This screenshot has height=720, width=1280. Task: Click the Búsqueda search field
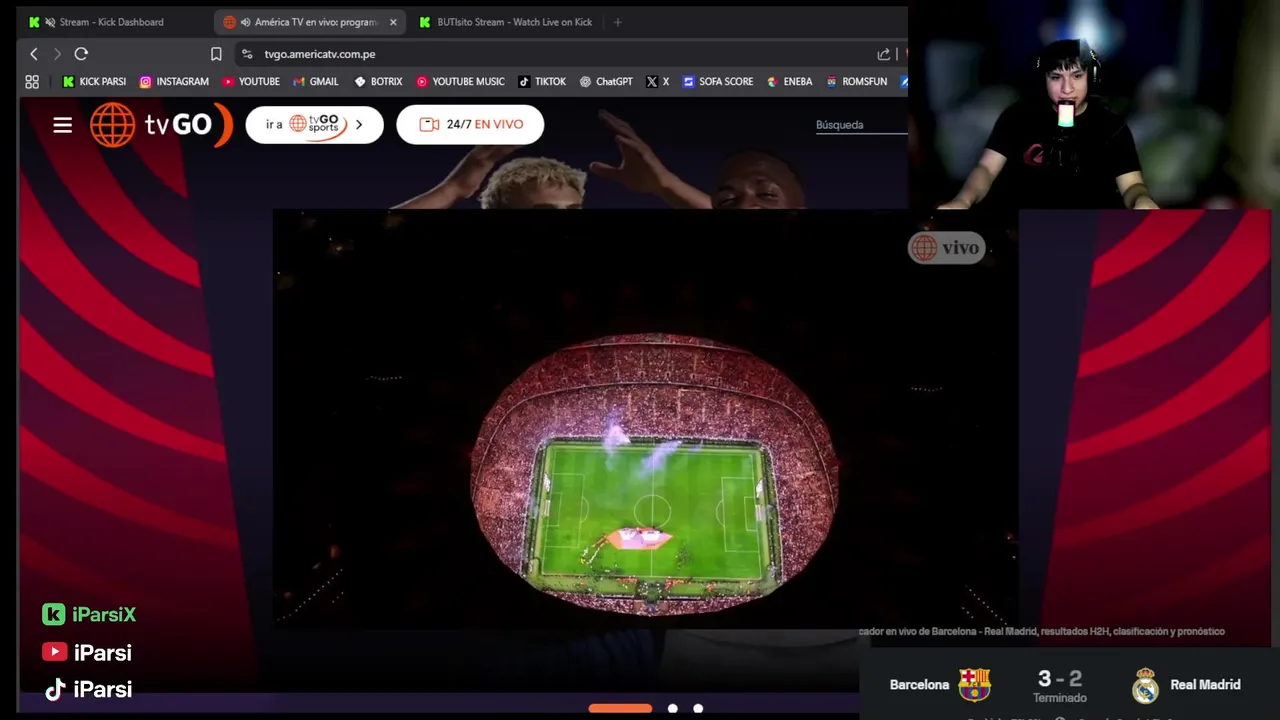pos(860,125)
